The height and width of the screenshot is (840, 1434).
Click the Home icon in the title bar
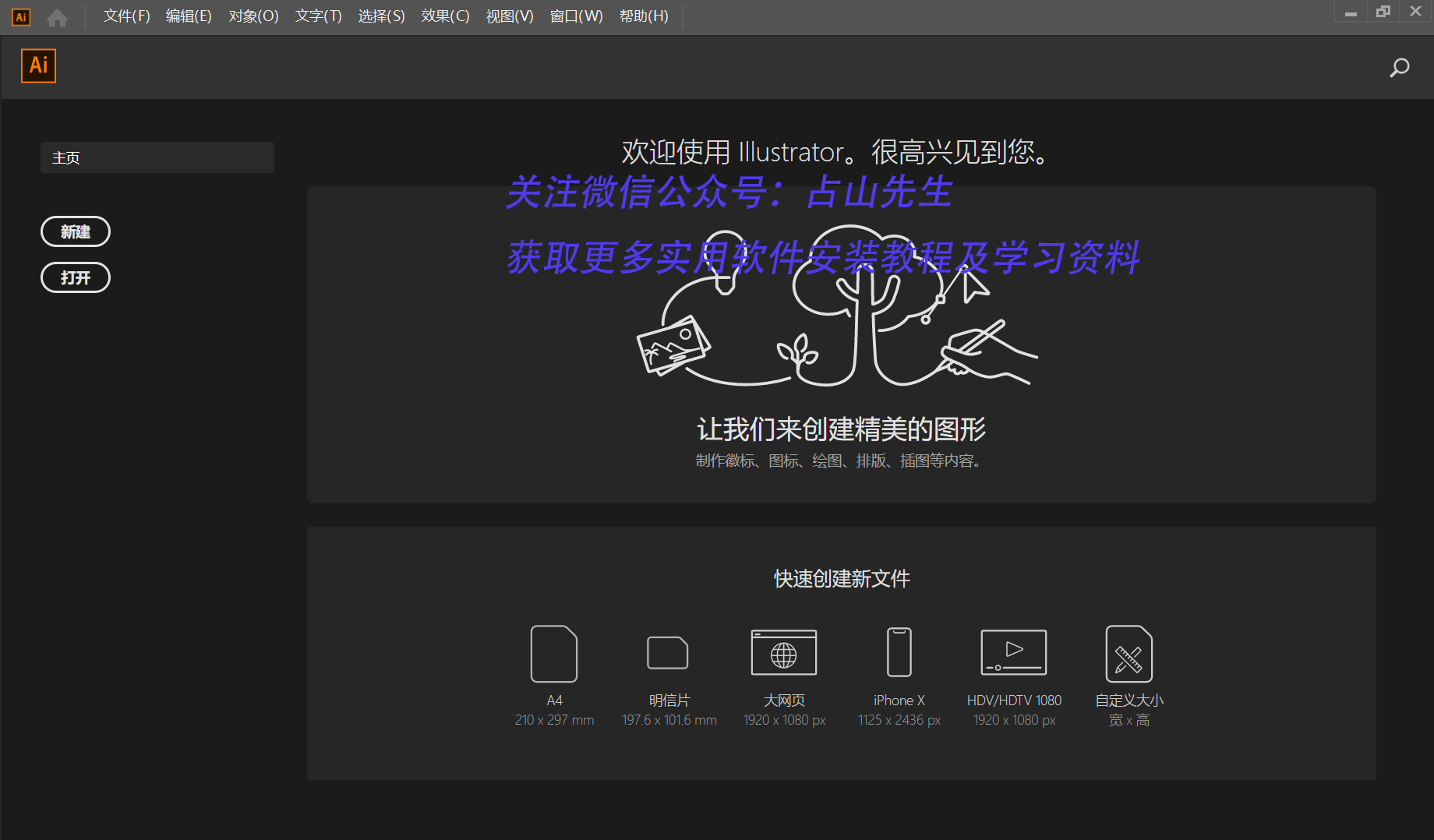pos(57,17)
